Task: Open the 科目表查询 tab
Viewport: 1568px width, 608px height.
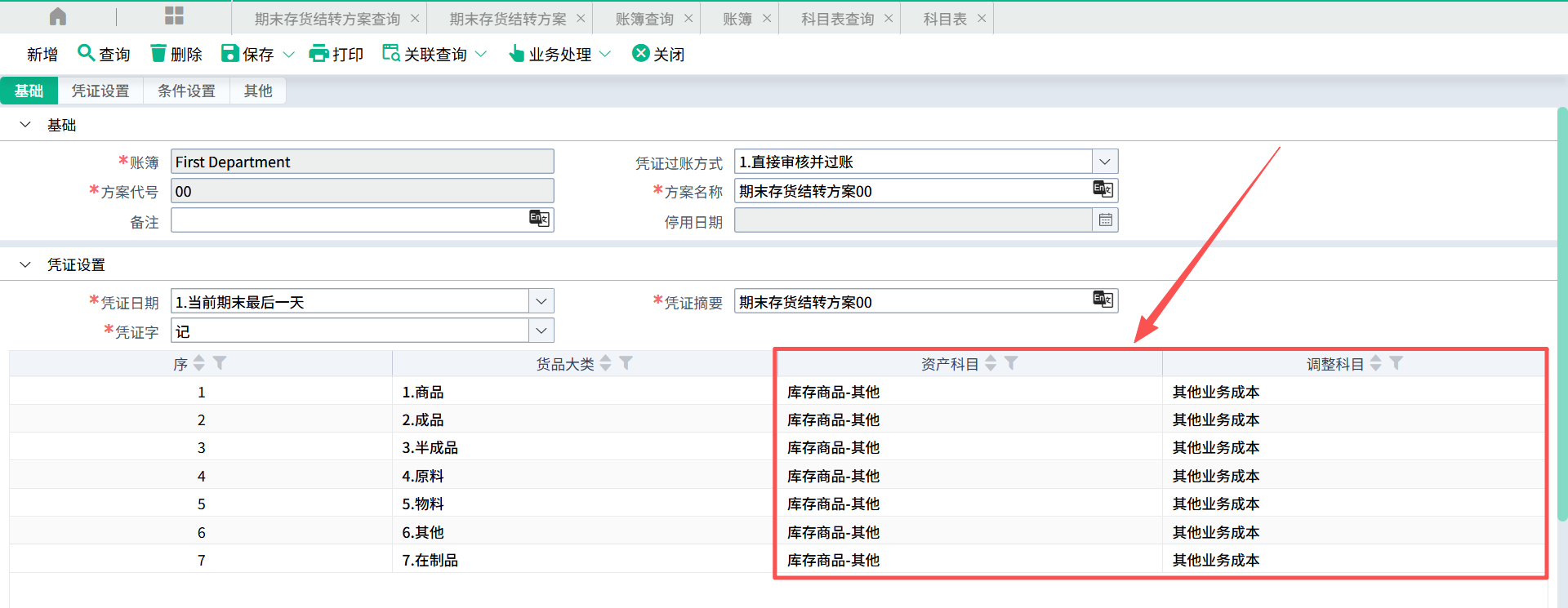Action: pos(837,19)
